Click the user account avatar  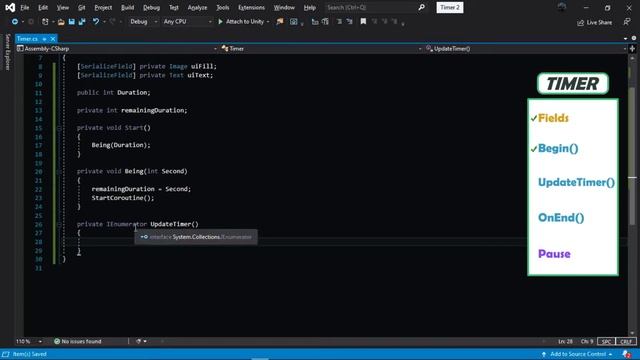562,7
